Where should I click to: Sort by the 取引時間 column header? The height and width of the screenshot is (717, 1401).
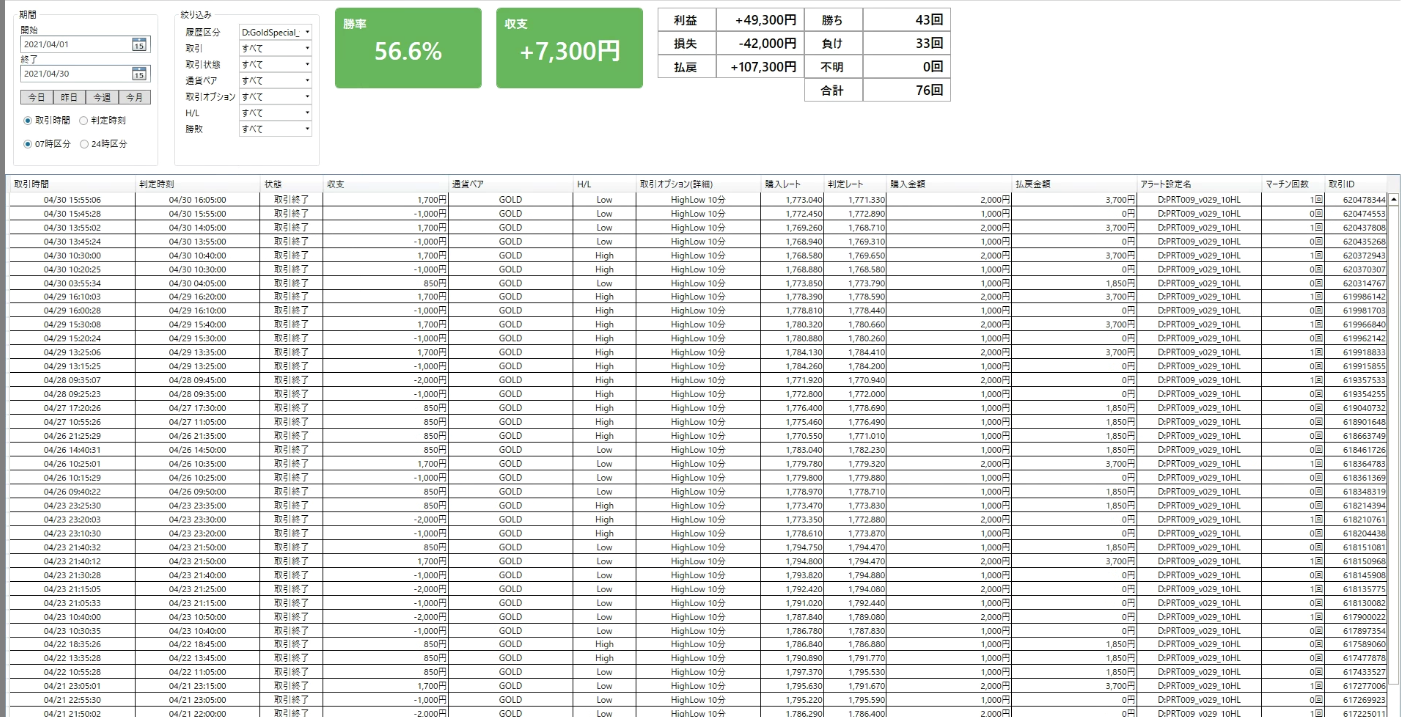pos(72,184)
